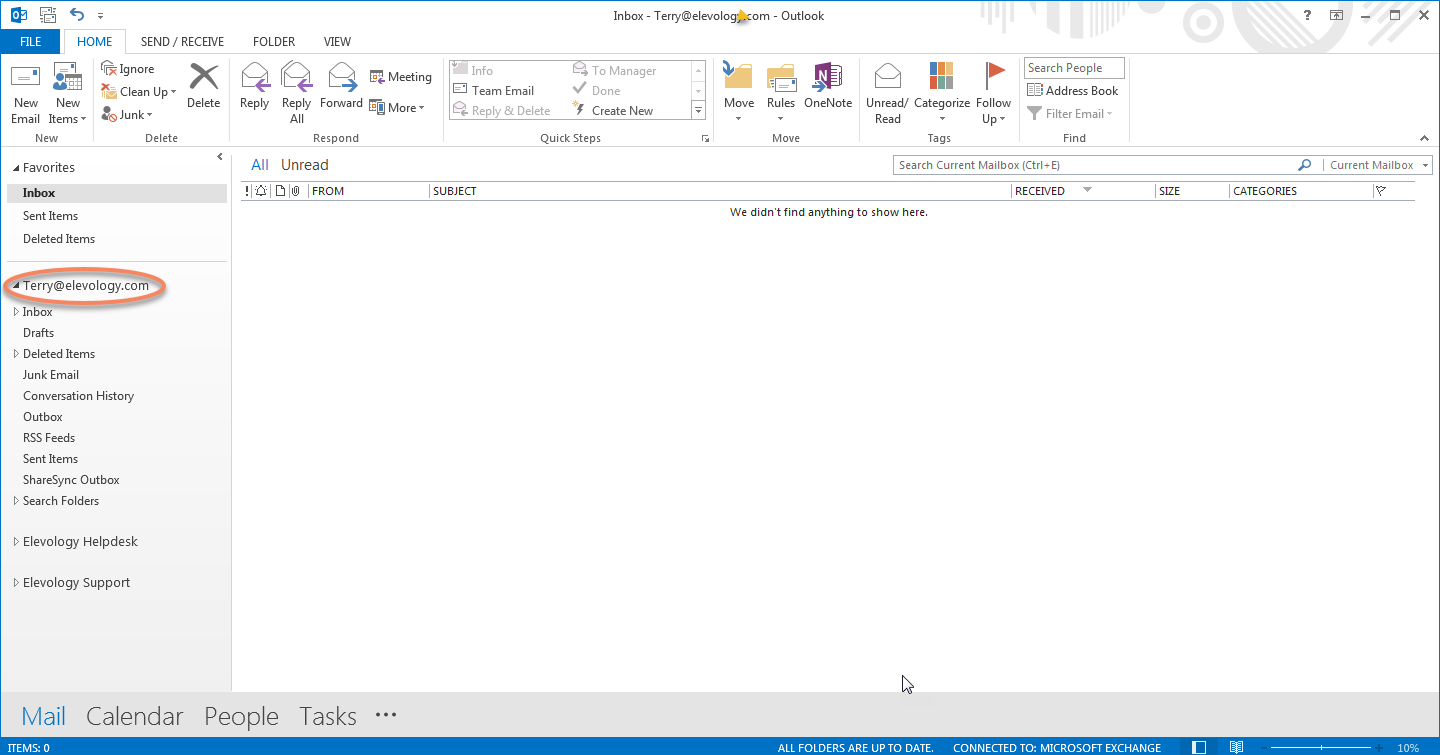Open the Categorize color menu

pyautogui.click(x=942, y=93)
